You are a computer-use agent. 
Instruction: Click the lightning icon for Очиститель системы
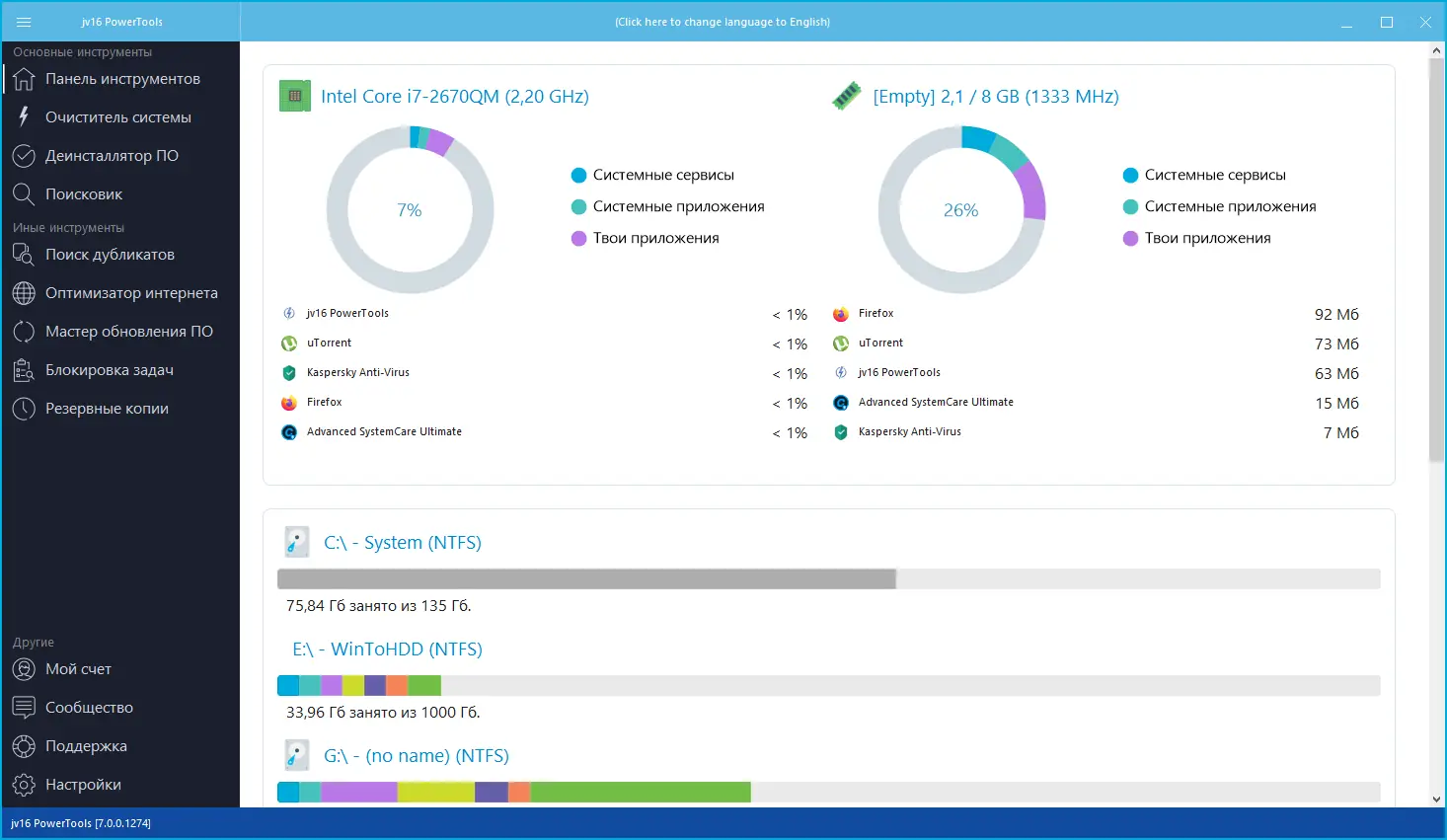pos(24,116)
